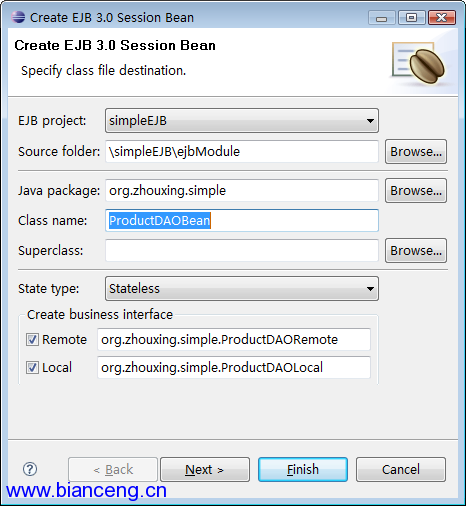The image size is (466, 506).
Task: Click the Eclipse icon in title bar
Action: click(18, 17)
